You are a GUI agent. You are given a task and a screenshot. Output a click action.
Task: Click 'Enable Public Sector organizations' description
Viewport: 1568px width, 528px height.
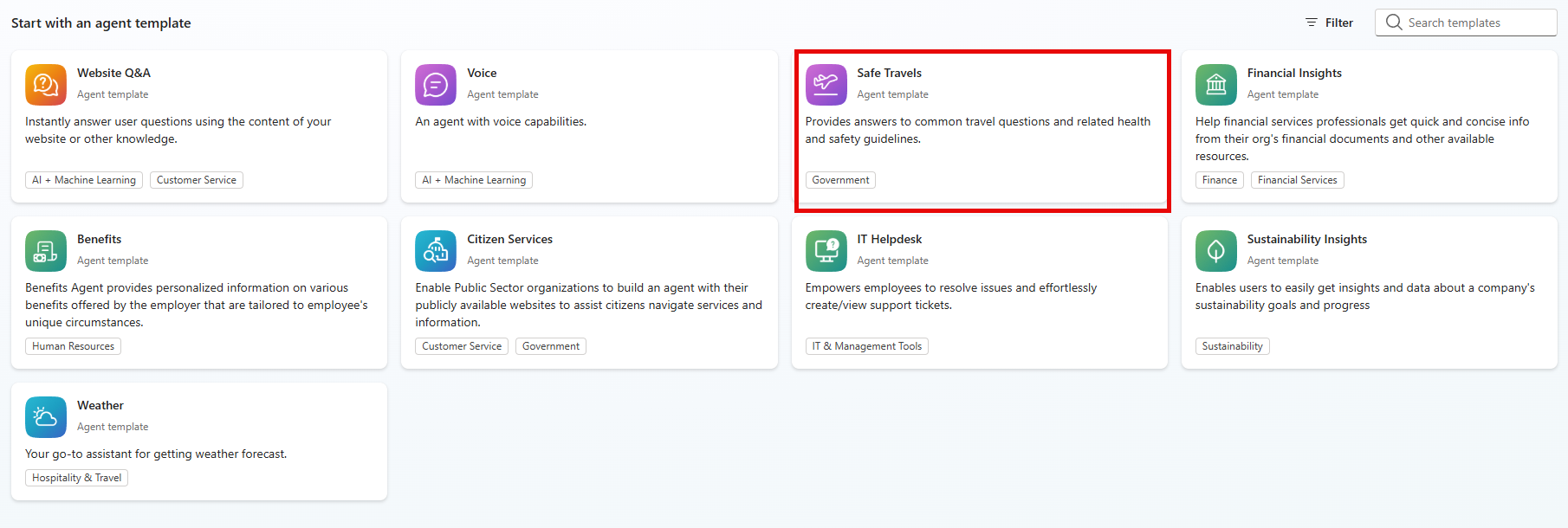(x=589, y=305)
